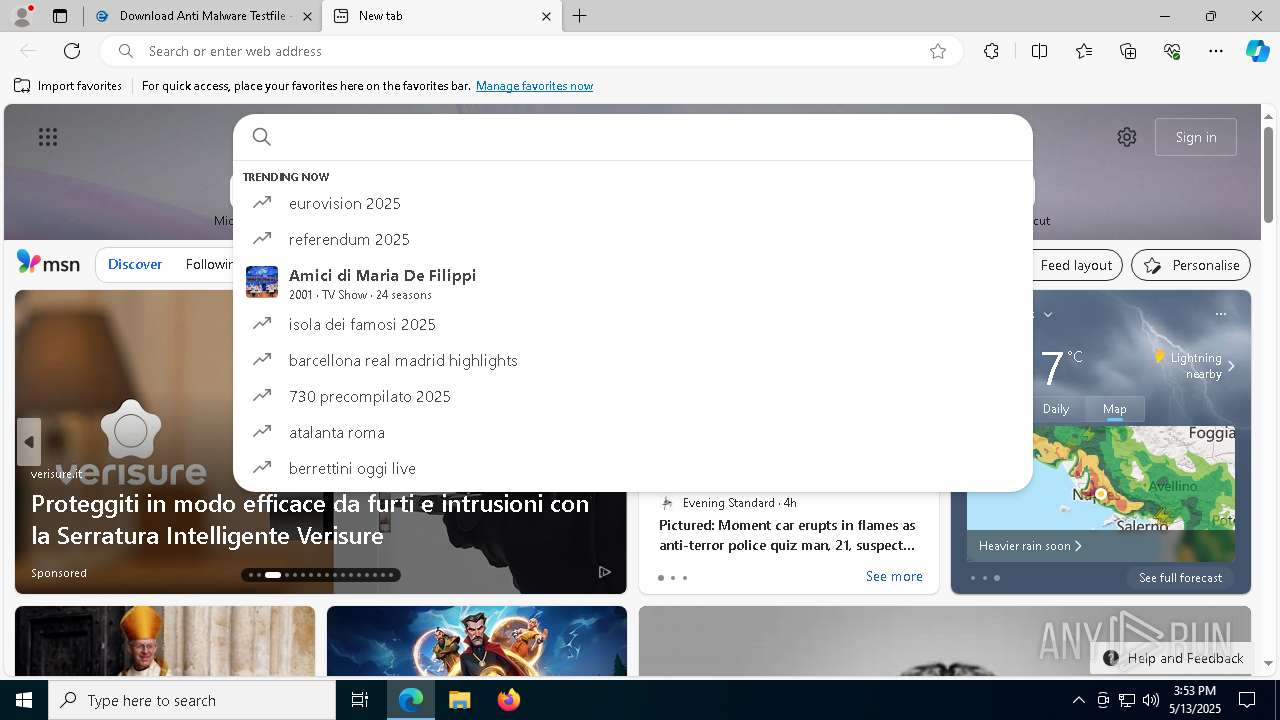Screen dimensions: 1280x720
Task: Select barcellona real madrid highlights suggestion
Action: click(x=632, y=360)
